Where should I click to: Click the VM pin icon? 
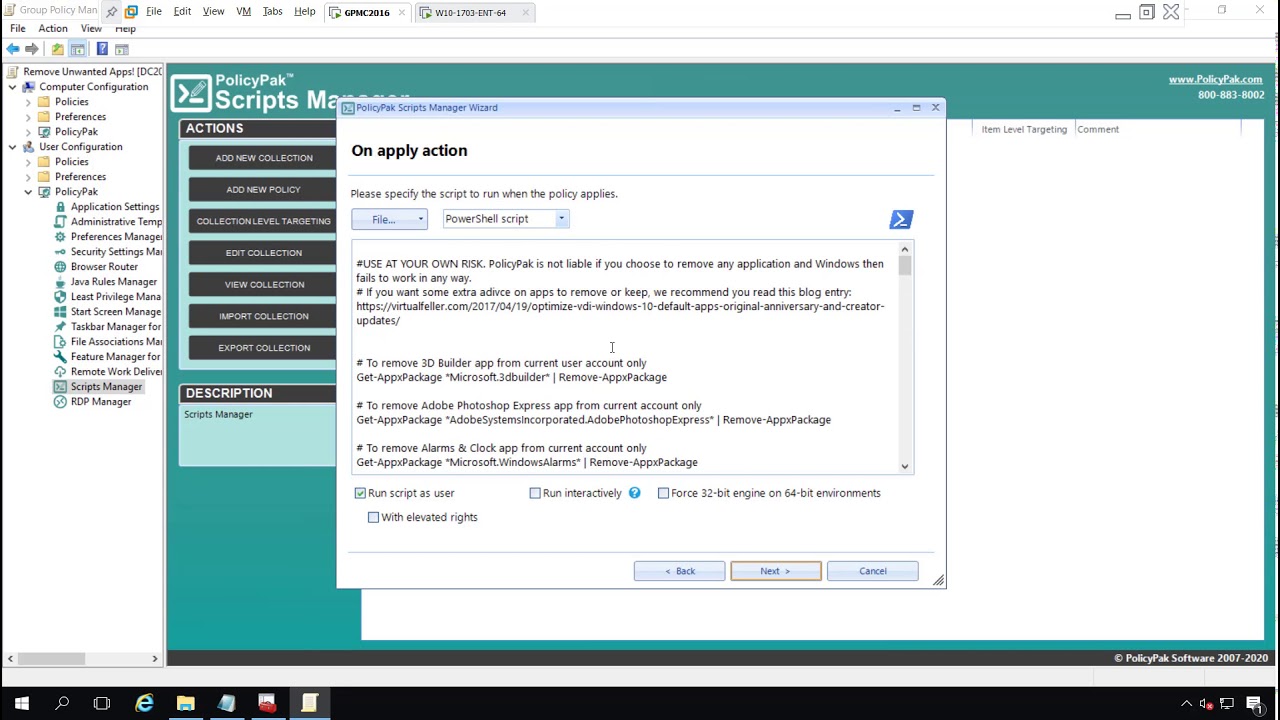click(111, 11)
